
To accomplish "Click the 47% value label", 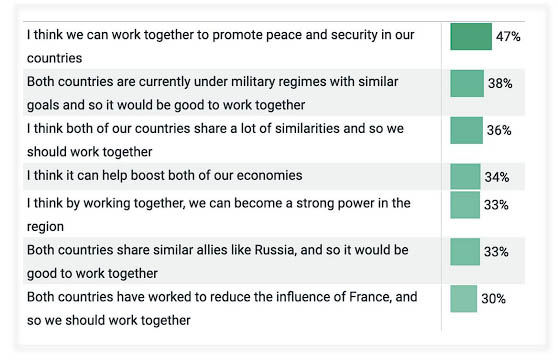I will [x=508, y=36].
